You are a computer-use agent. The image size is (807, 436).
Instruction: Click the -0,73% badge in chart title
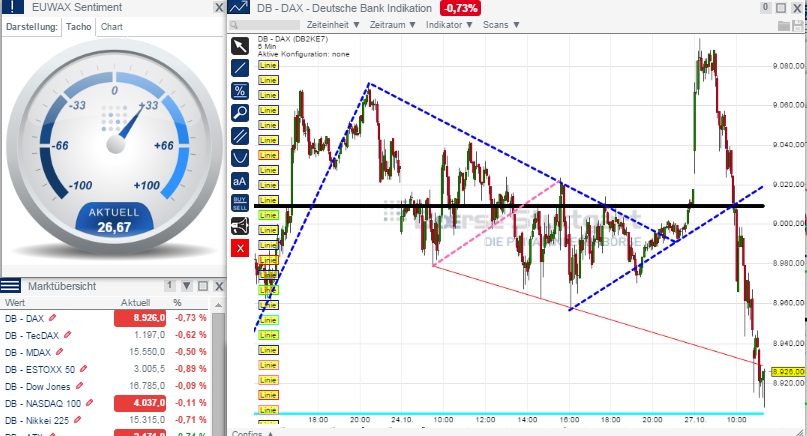click(x=460, y=8)
